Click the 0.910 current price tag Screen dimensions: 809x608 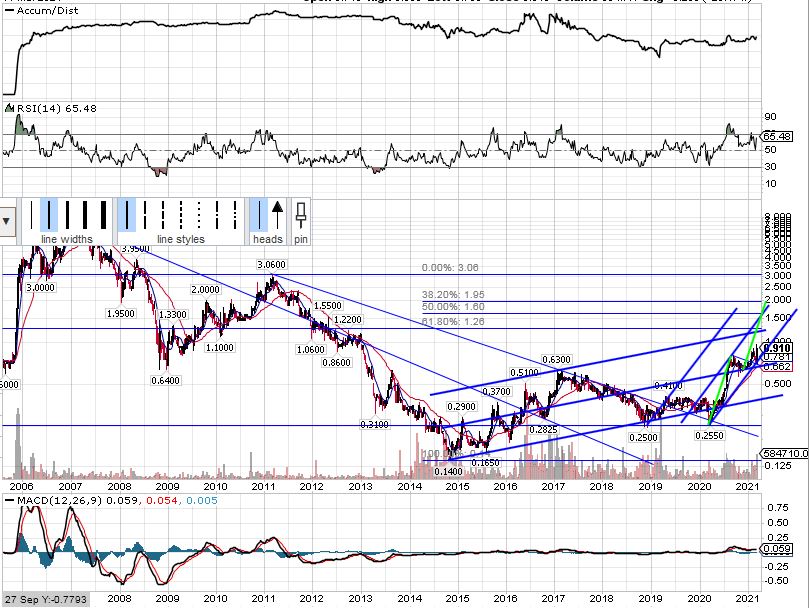coord(777,348)
